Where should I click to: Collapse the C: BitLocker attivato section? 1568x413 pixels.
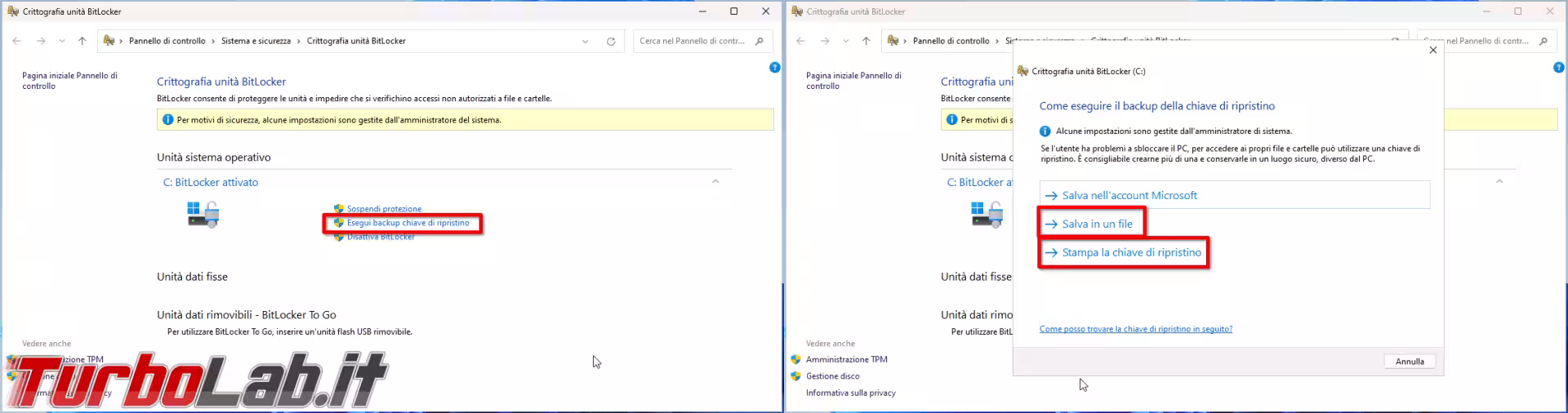click(x=715, y=182)
